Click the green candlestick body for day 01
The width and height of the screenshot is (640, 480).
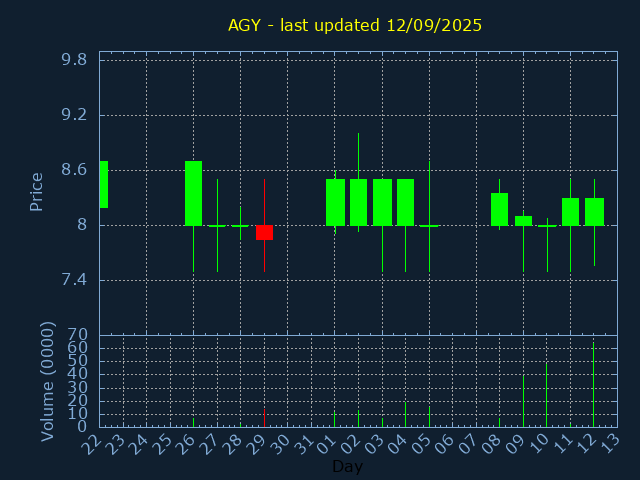pyautogui.click(x=336, y=202)
